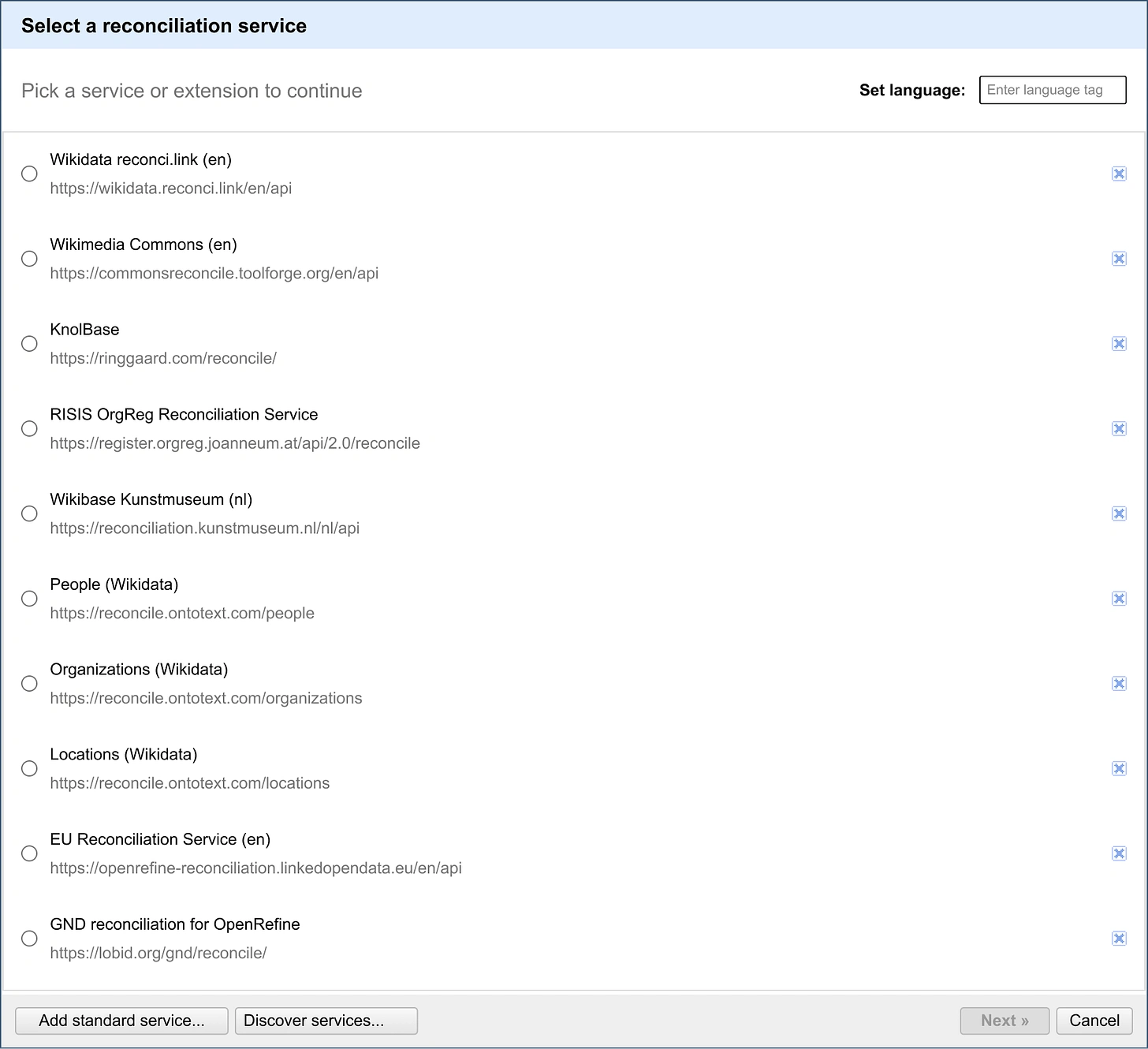This screenshot has height=1049, width=1148.
Task: Click the lobid.org/gnd/reconcile URL text
Action: 158,954
